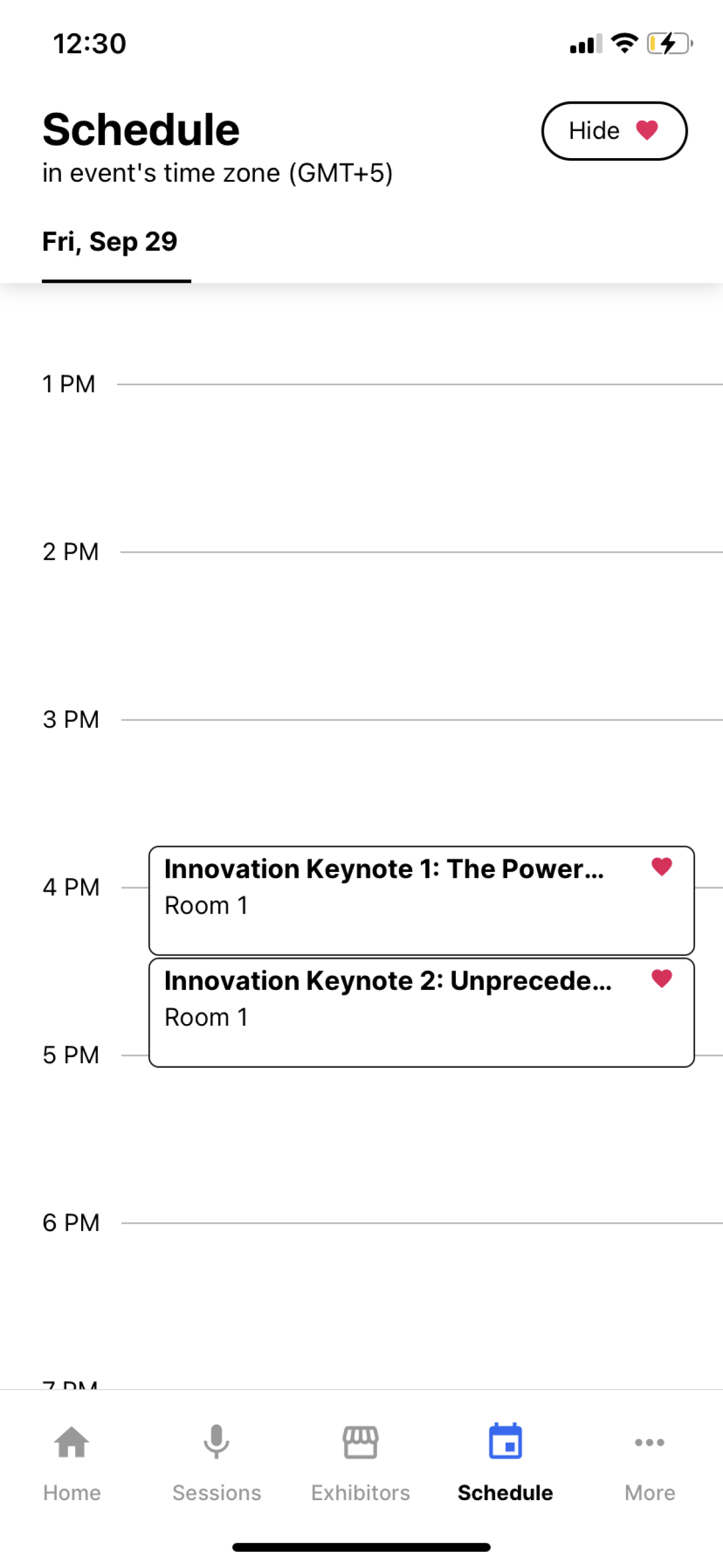Tap the status bar clock 12:30
Image resolution: width=723 pixels, height=1568 pixels.
(90, 44)
